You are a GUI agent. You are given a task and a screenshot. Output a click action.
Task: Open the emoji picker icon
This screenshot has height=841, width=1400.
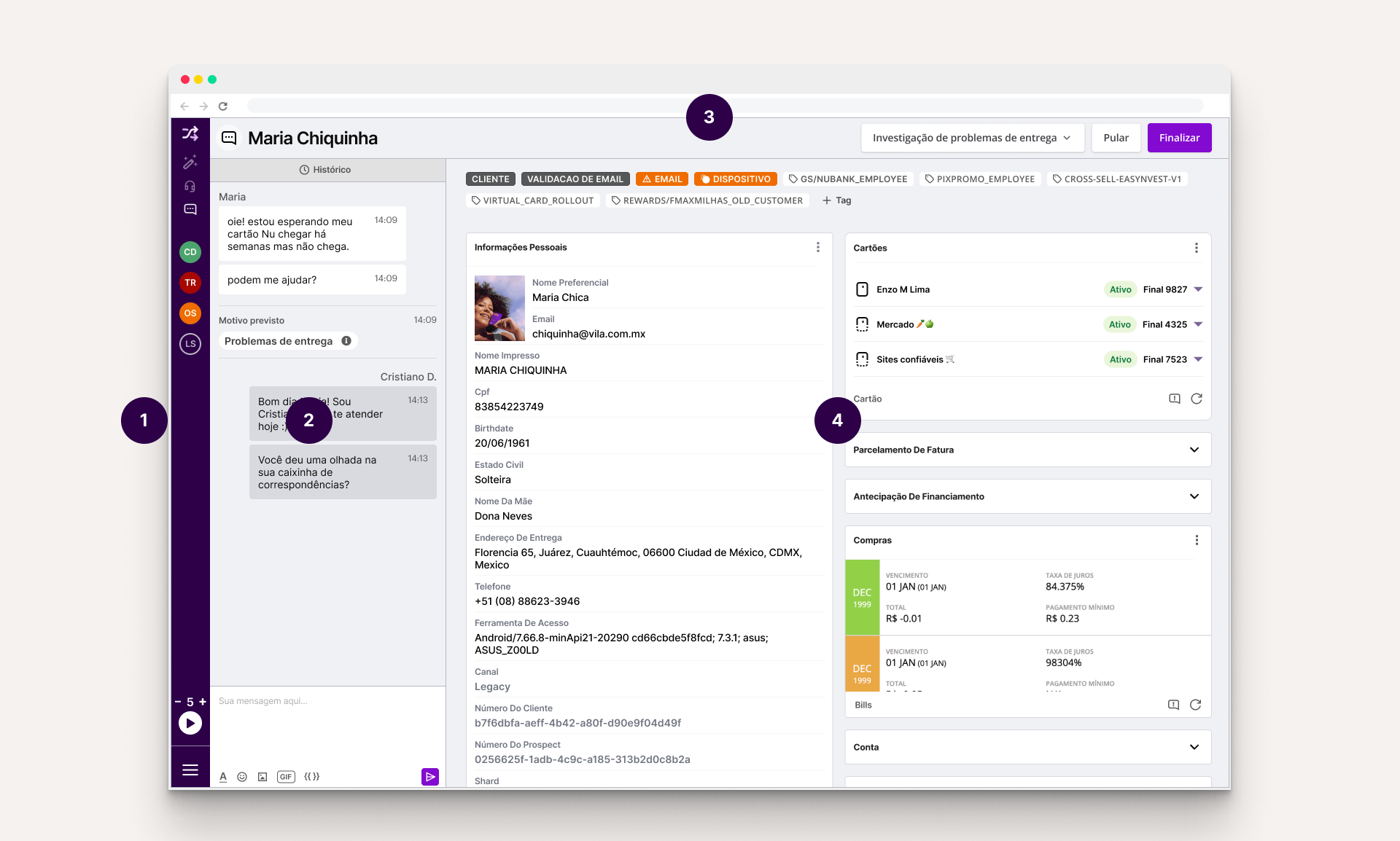pyautogui.click(x=242, y=777)
